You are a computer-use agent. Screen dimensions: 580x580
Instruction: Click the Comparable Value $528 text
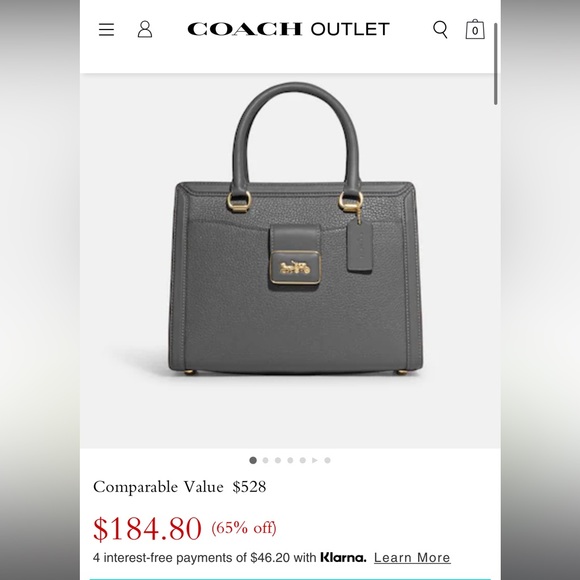[x=179, y=487]
